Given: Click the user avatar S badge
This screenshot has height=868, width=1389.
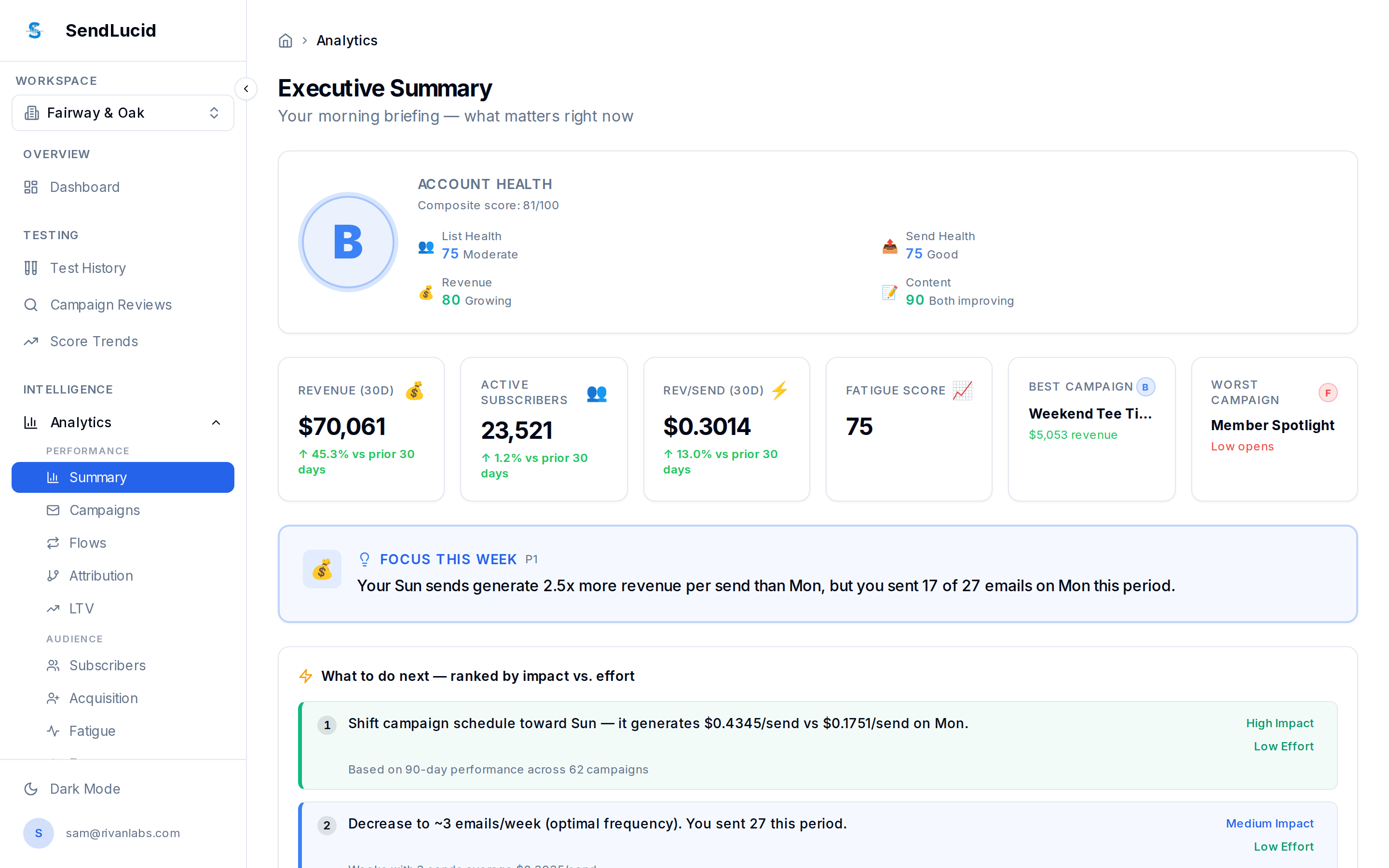Looking at the screenshot, I should 39,833.
